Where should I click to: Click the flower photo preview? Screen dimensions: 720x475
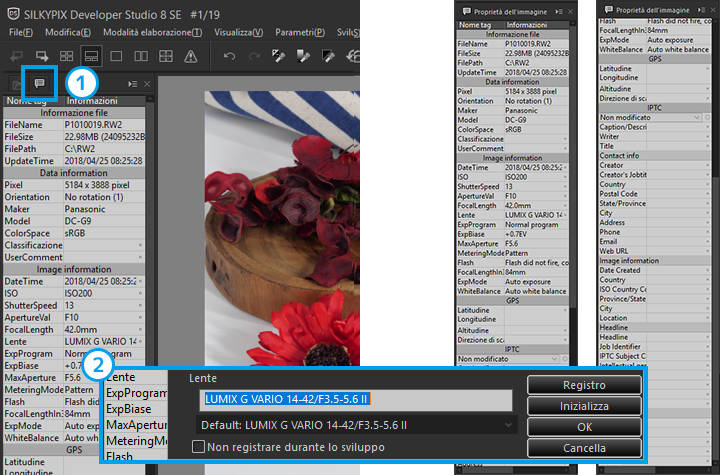click(x=282, y=228)
